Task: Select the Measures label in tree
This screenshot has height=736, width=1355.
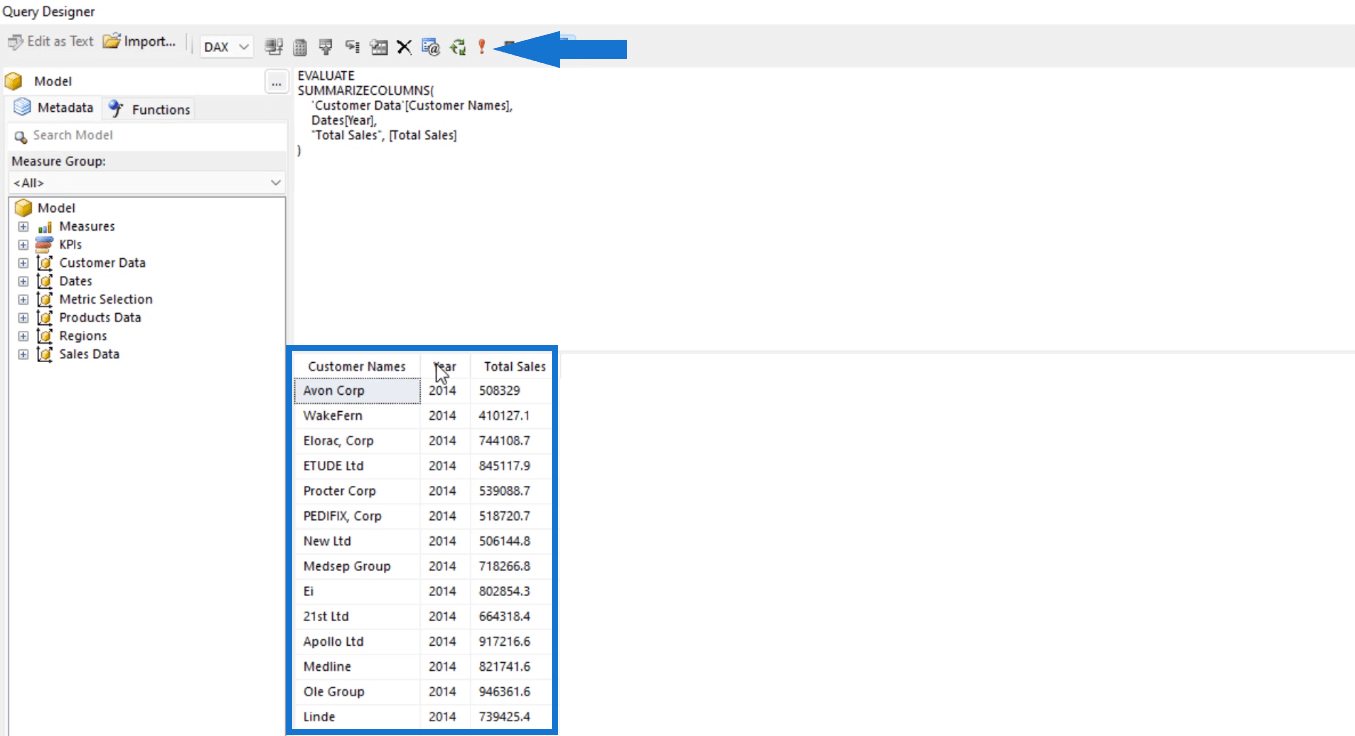Action: tap(87, 227)
